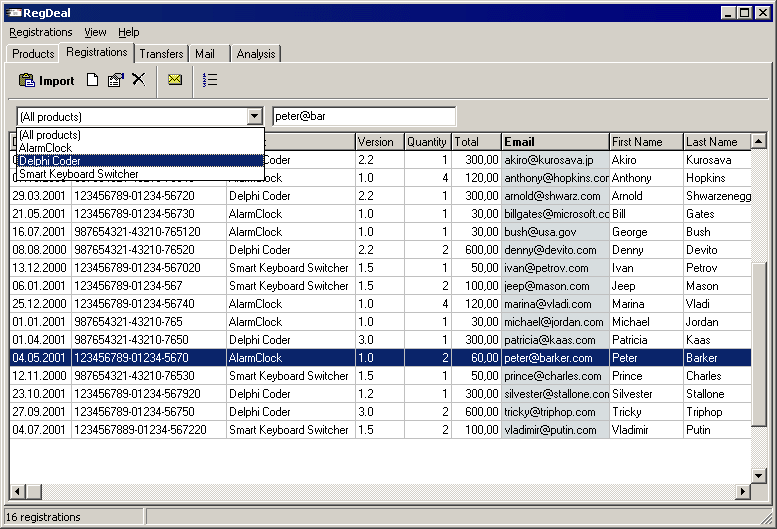Image resolution: width=777 pixels, height=529 pixels.
Task: Select the patricia@kaas.com email cell
Action: coord(555,340)
